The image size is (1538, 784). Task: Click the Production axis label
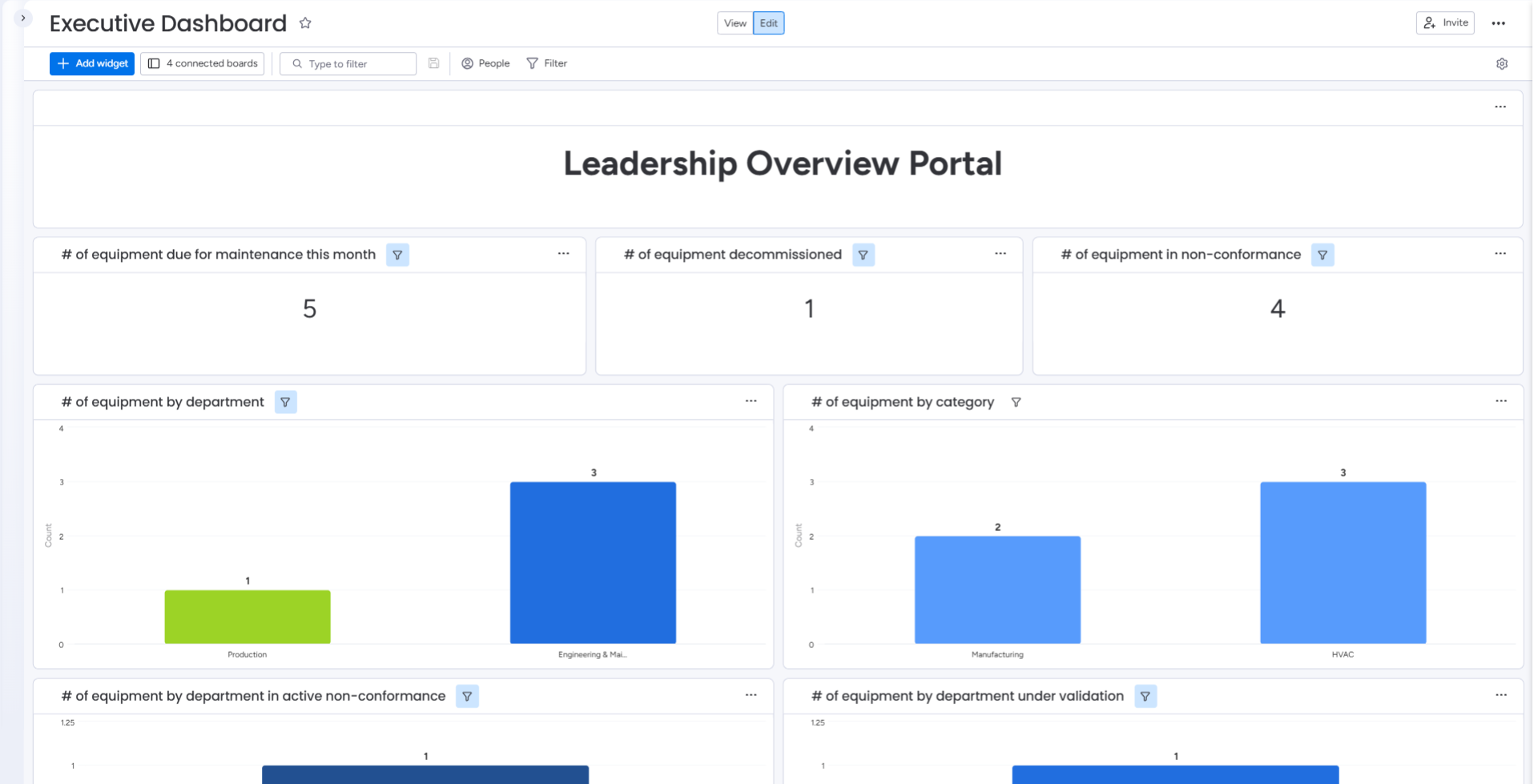(248, 654)
